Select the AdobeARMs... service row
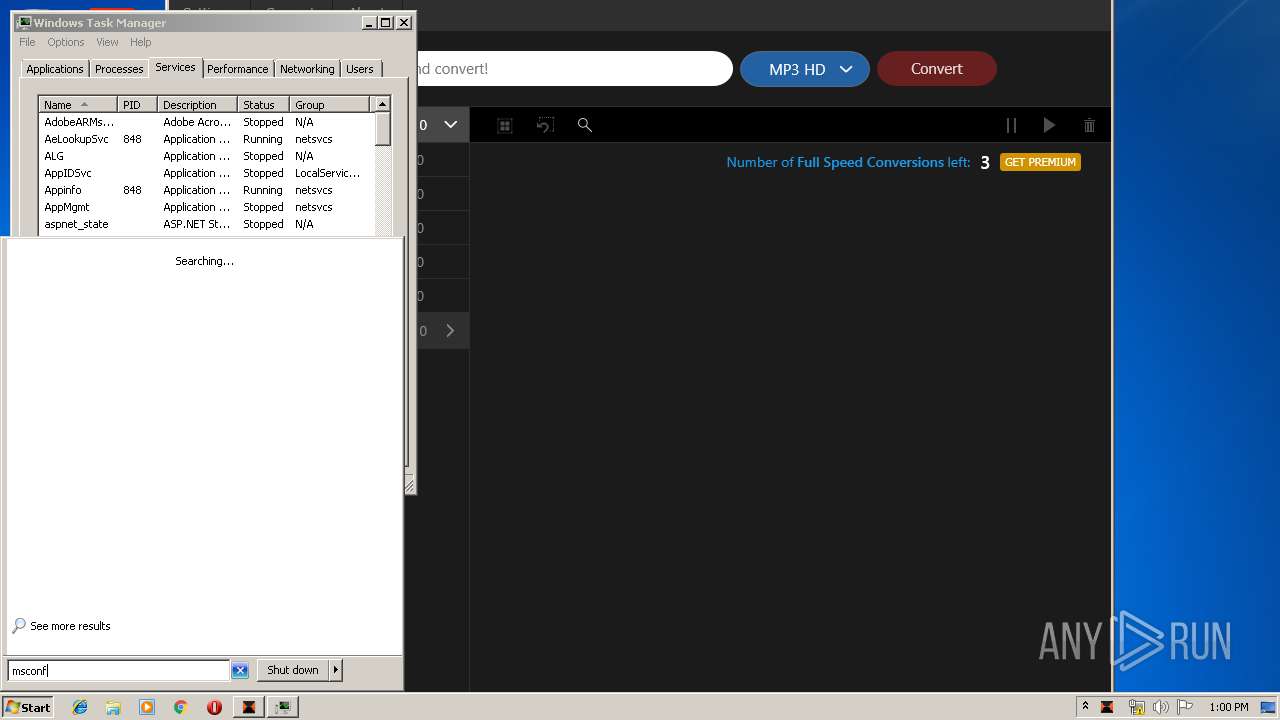1280x720 pixels. 206,122
